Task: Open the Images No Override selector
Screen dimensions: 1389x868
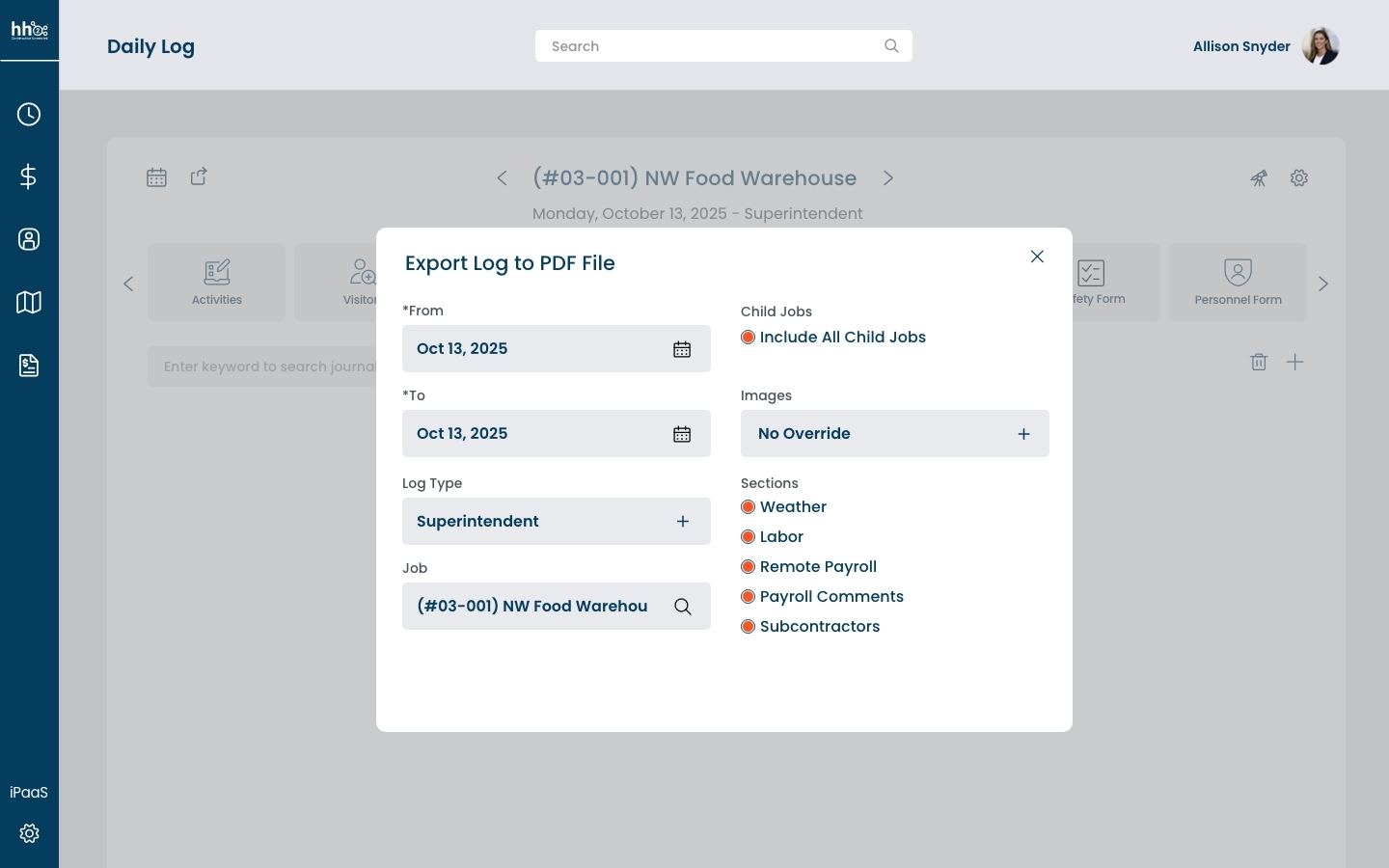Action: (x=1023, y=434)
